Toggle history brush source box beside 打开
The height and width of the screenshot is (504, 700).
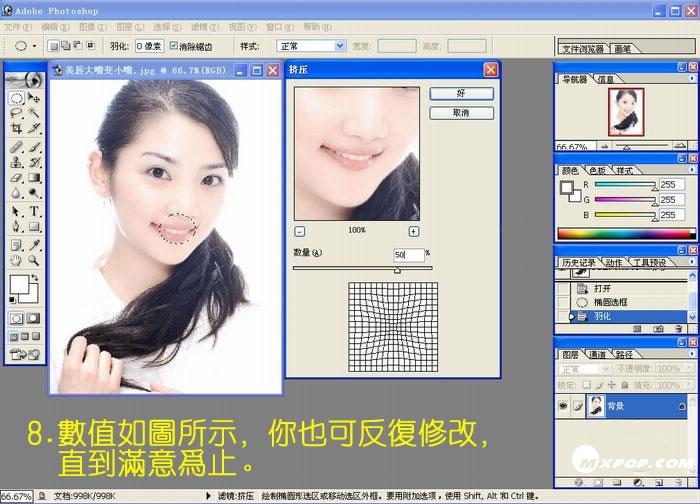(x=563, y=288)
